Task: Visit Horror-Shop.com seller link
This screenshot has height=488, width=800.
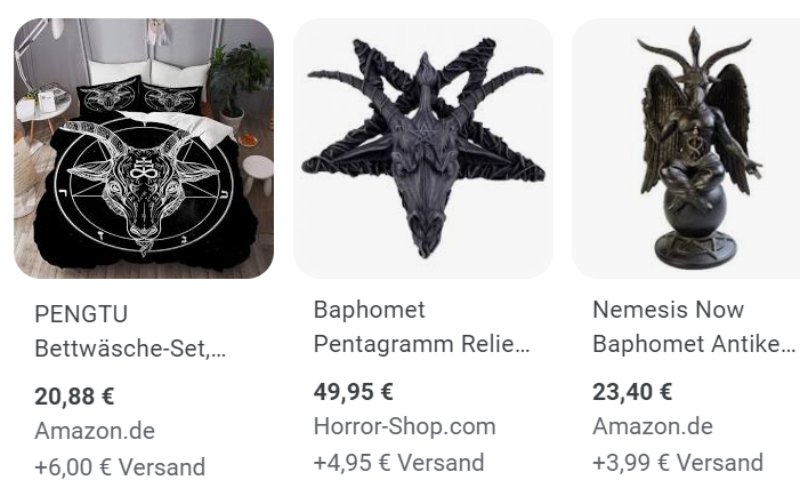Action: [x=405, y=427]
